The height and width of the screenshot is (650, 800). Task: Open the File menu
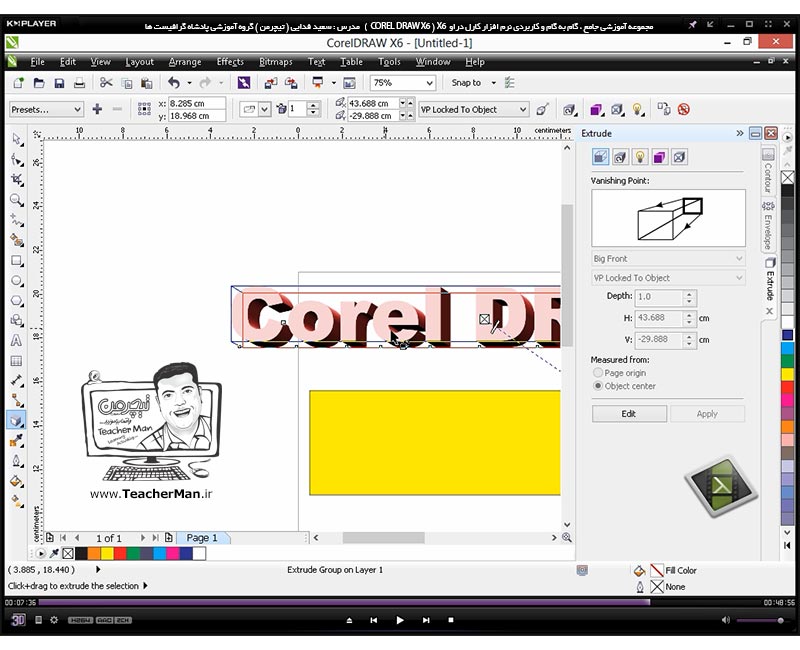37,62
